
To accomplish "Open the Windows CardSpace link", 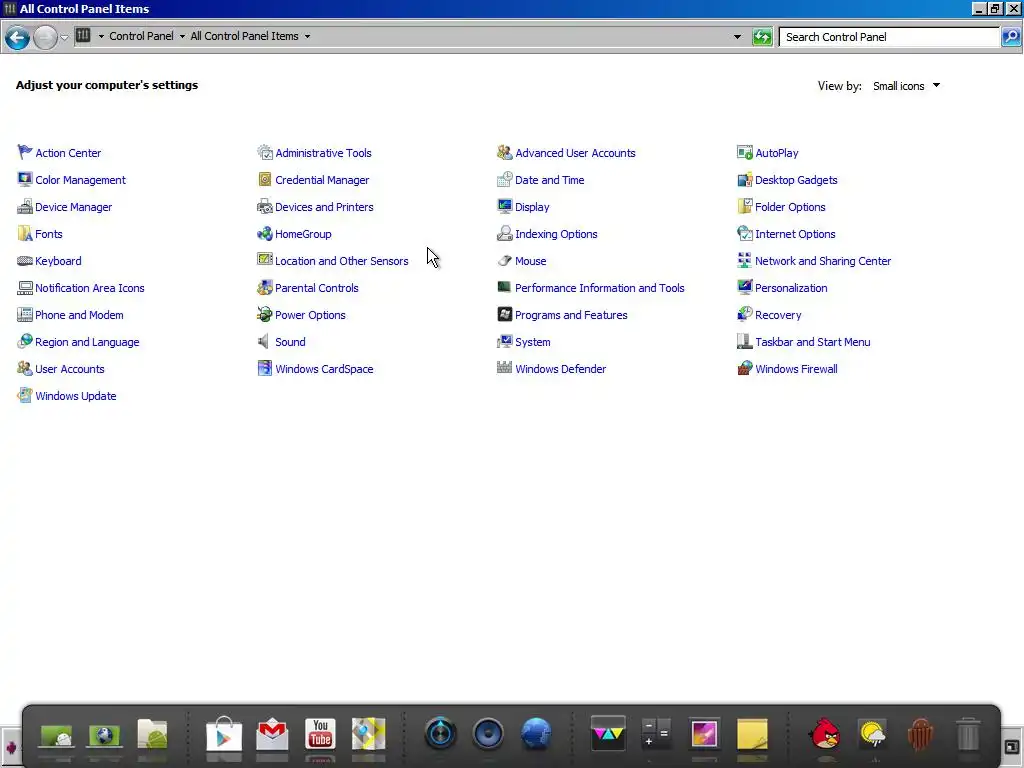I will (324, 368).
